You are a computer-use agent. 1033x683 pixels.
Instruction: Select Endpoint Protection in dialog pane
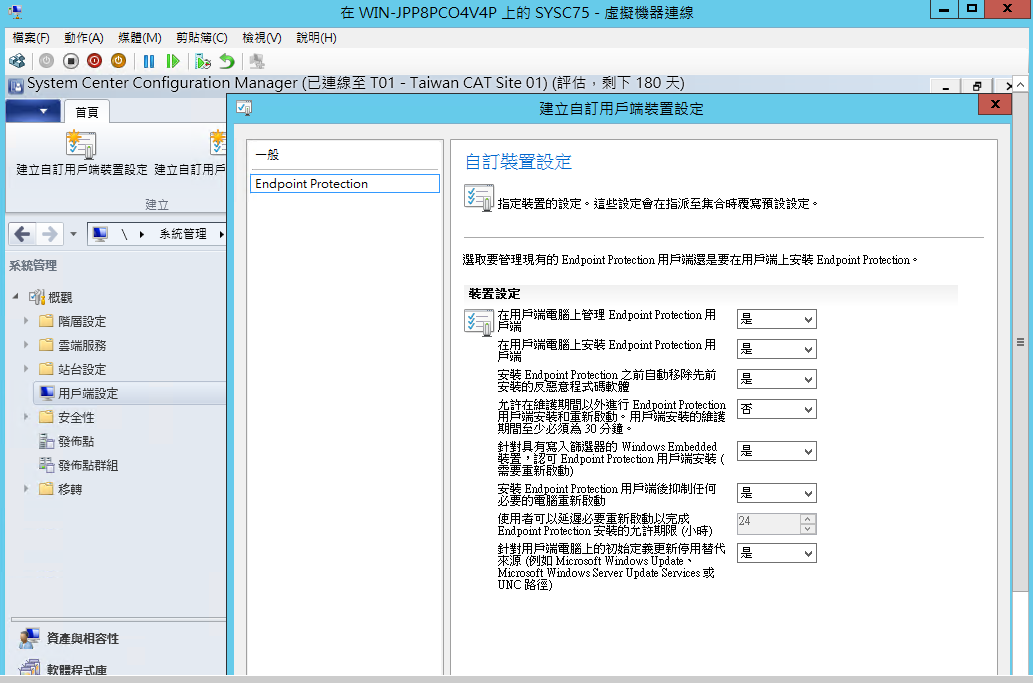tap(345, 183)
